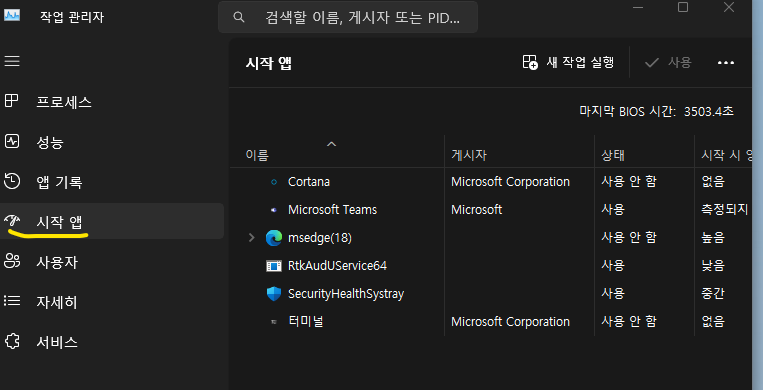Click 높음 impact value of msedge
The width and height of the screenshot is (763, 390).
(x=713, y=238)
